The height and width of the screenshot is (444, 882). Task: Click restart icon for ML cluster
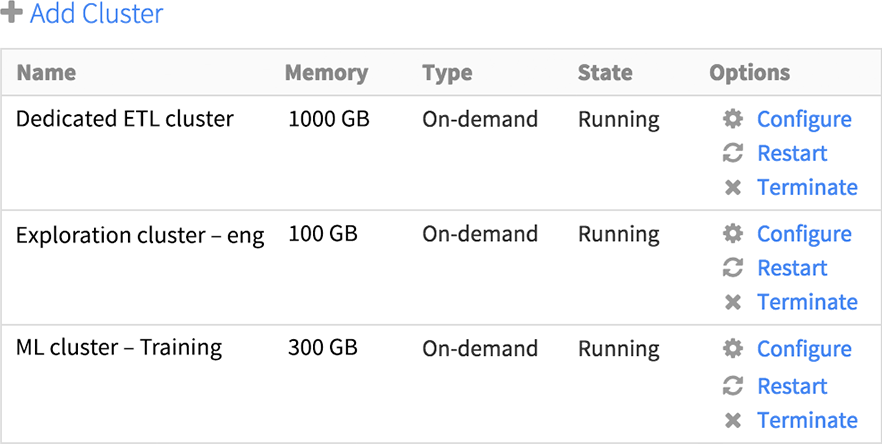tap(733, 386)
